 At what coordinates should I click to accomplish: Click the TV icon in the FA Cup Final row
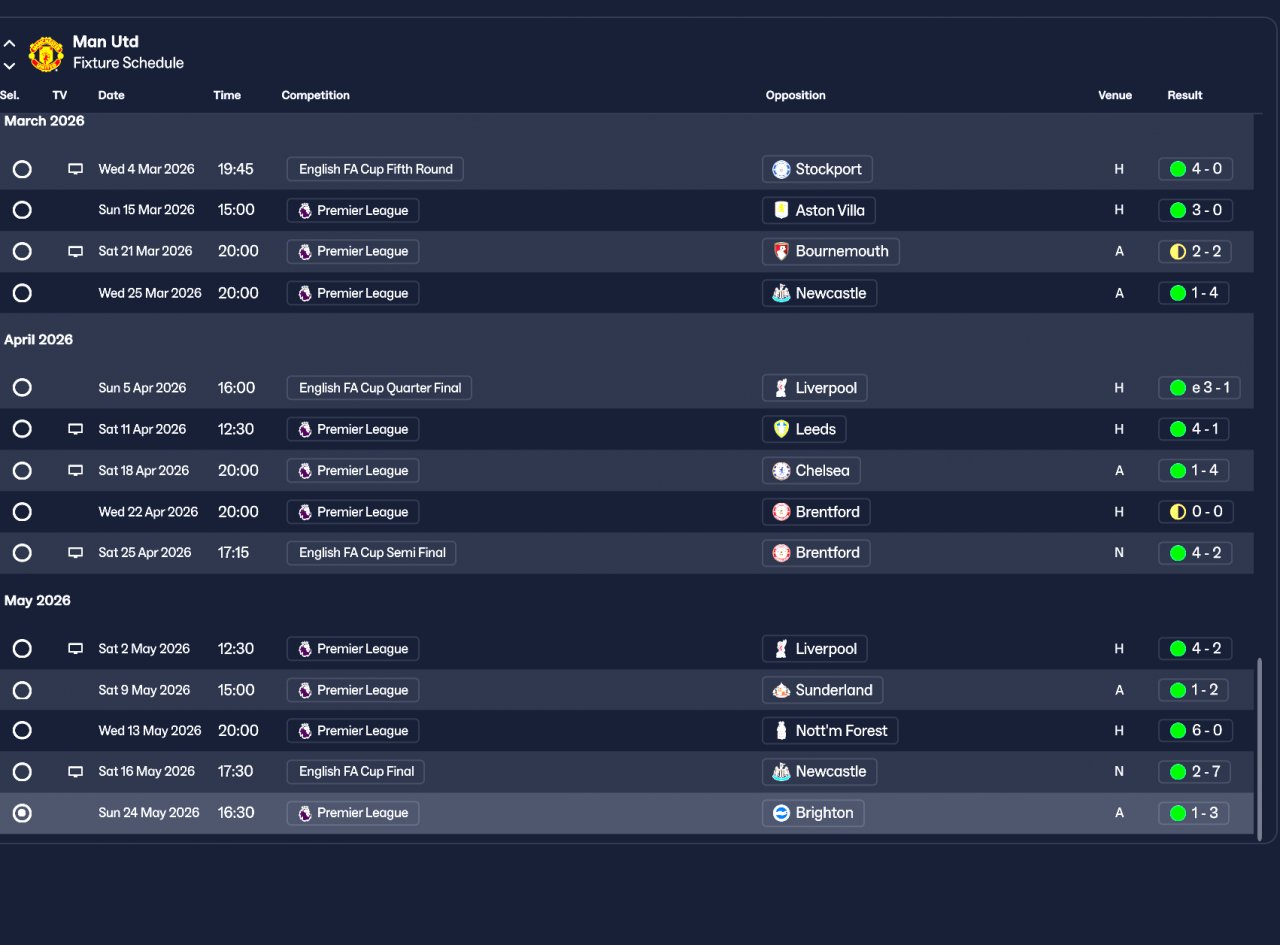pos(75,771)
